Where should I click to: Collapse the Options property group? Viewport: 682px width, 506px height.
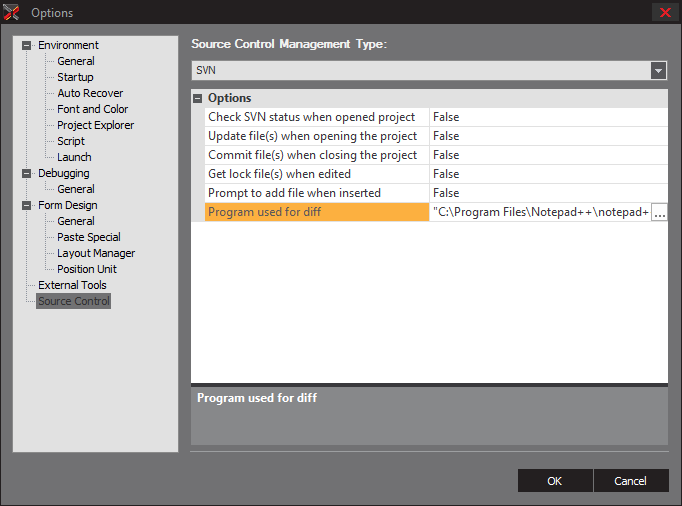point(198,98)
